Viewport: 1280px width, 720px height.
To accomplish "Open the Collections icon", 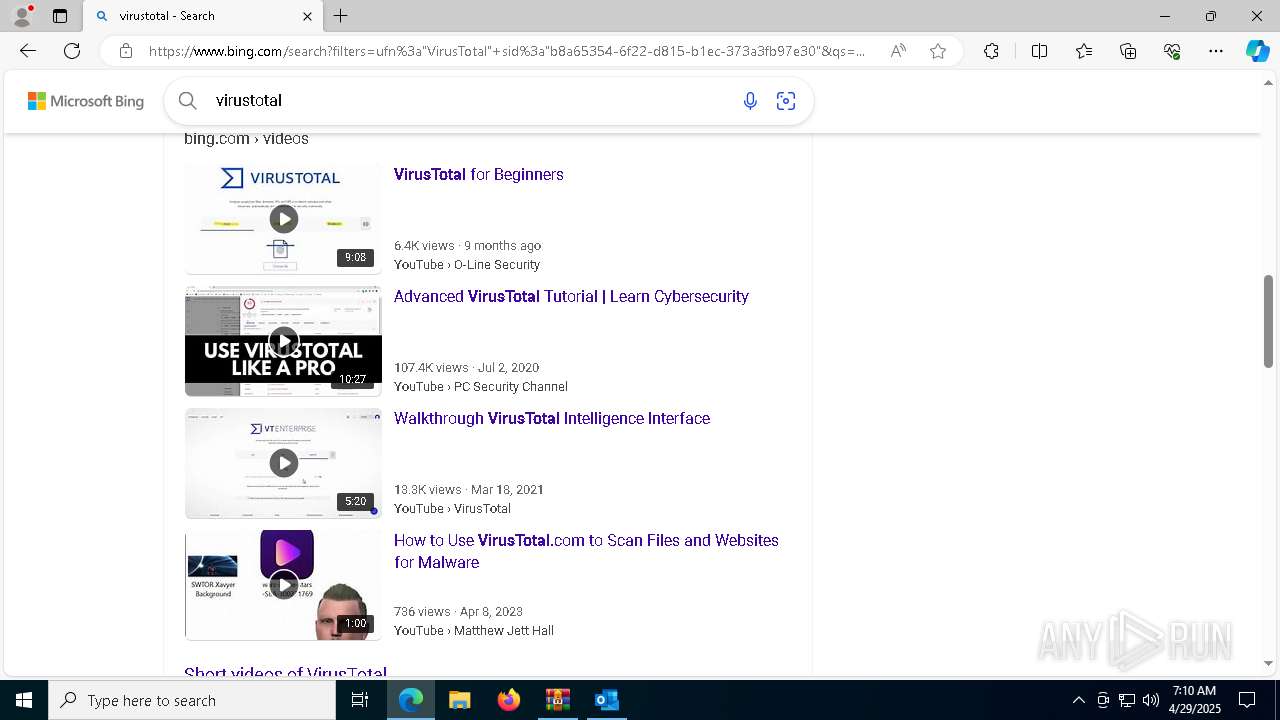I will 1128,51.
